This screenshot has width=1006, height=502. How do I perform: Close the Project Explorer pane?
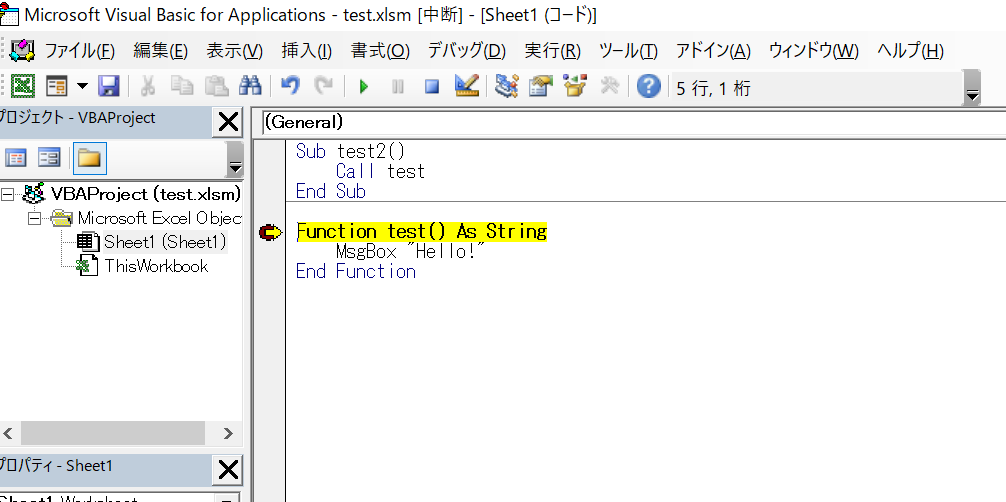coord(228,121)
